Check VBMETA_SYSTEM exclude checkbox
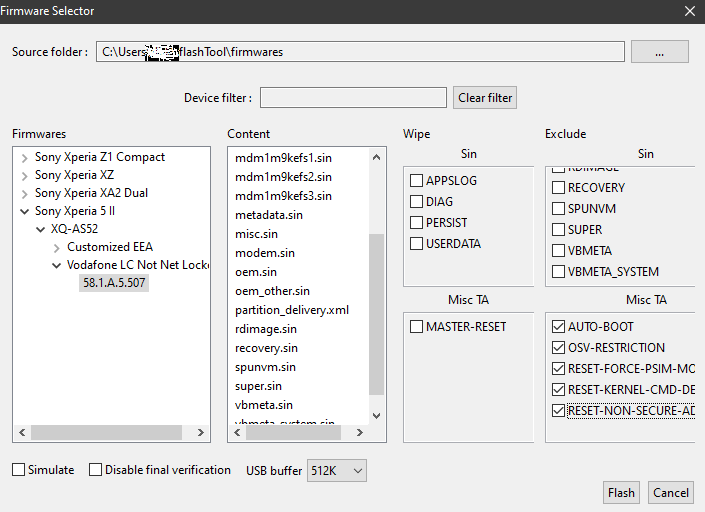This screenshot has height=512, width=705. [558, 272]
